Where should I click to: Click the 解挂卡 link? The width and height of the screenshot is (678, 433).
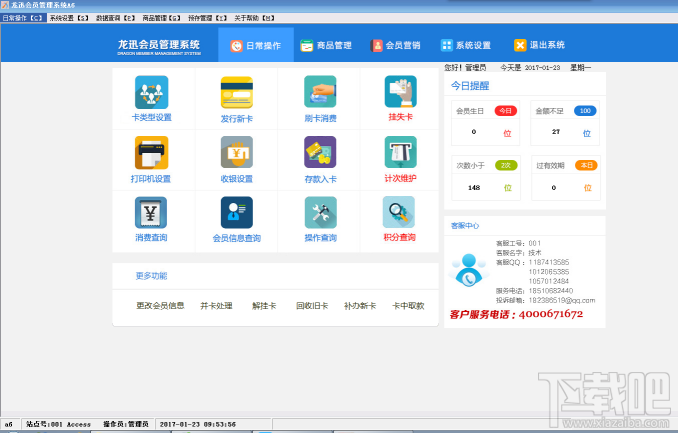pyautogui.click(x=264, y=306)
